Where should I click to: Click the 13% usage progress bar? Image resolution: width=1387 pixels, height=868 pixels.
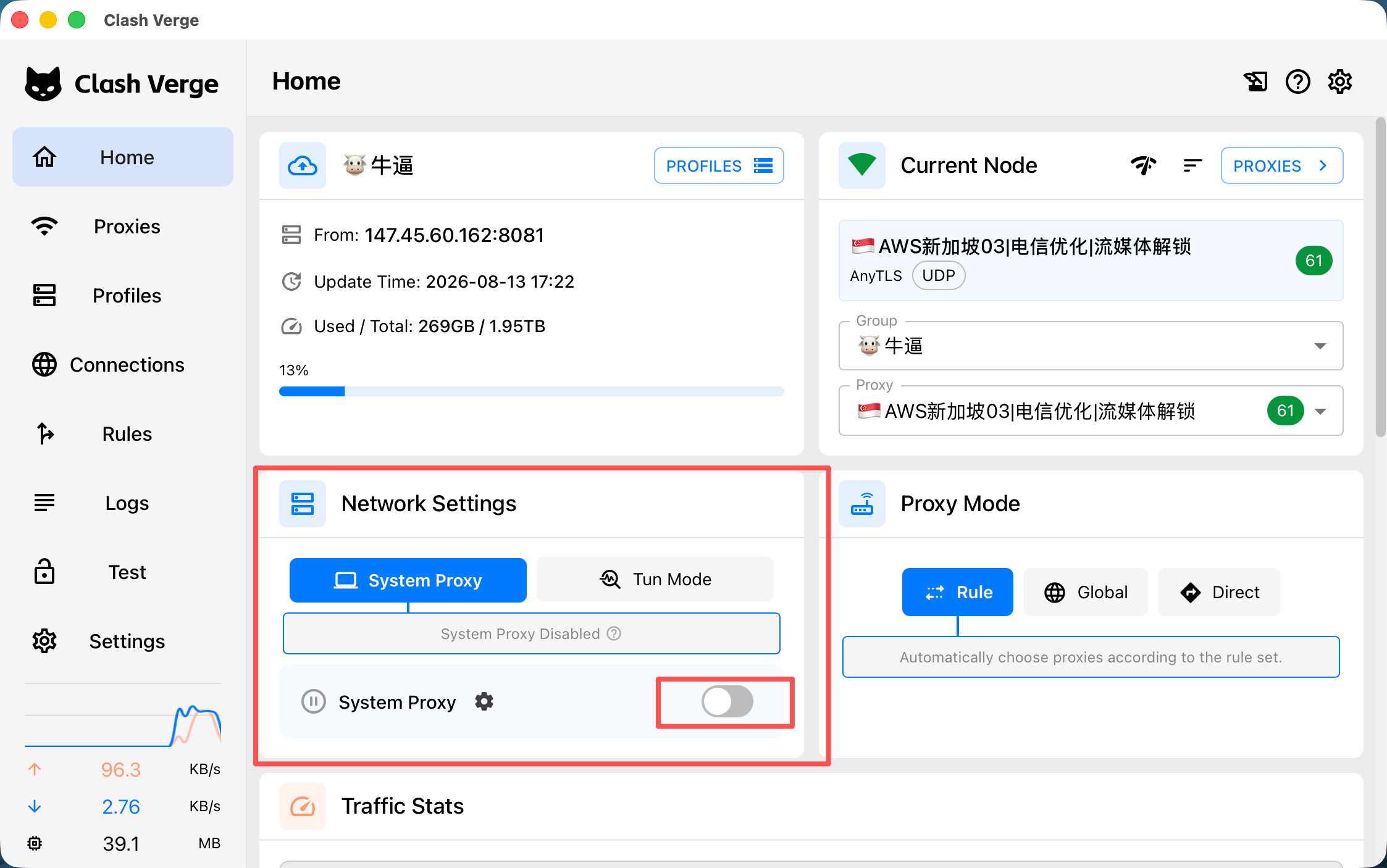pos(532,391)
